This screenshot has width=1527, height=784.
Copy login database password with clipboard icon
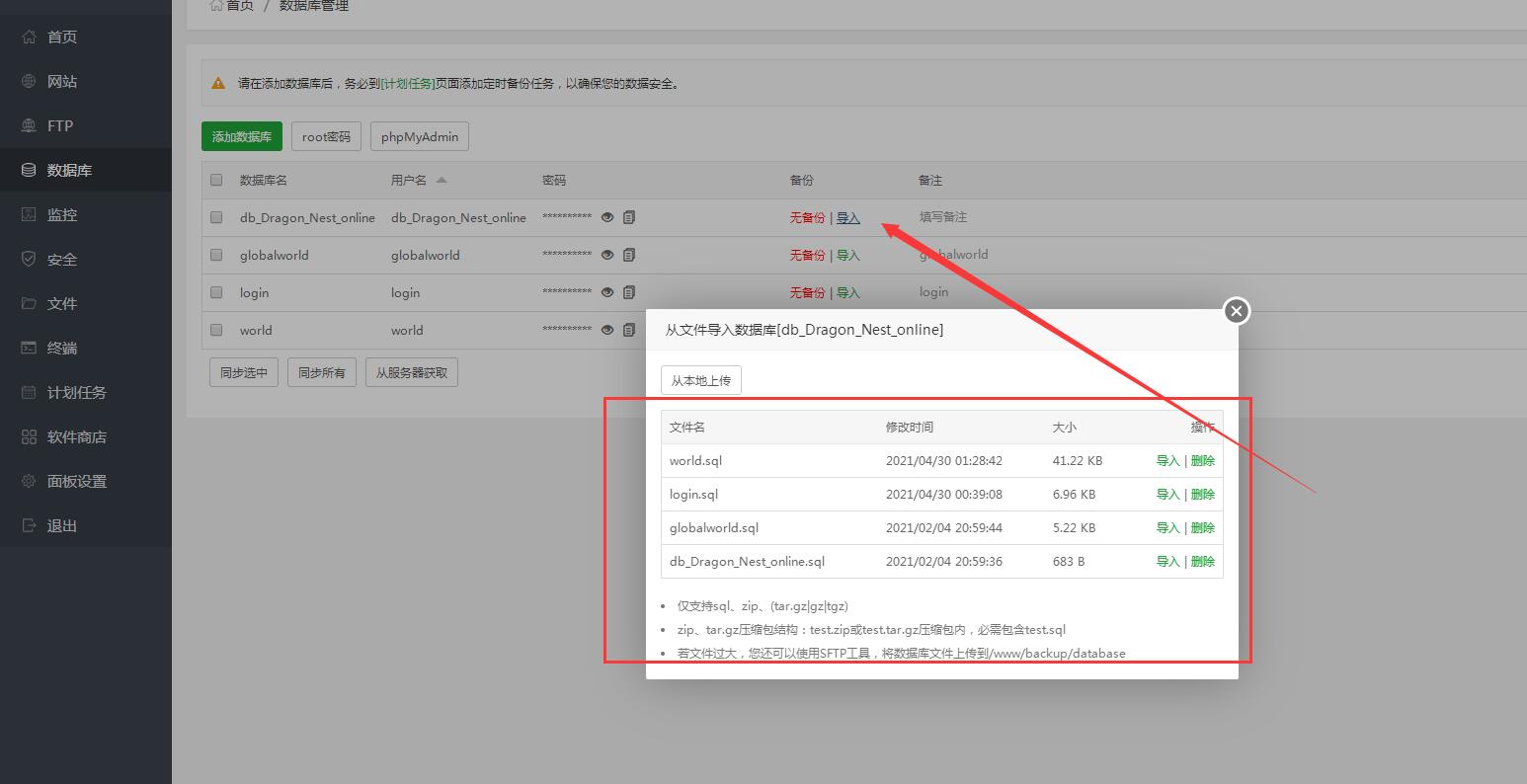(629, 292)
